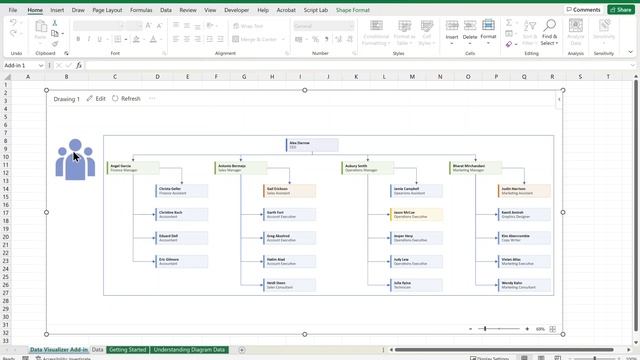Screen dimensions: 640x360
Task: Select the Understanding Diagram Data sheet tab
Action: tap(189, 350)
